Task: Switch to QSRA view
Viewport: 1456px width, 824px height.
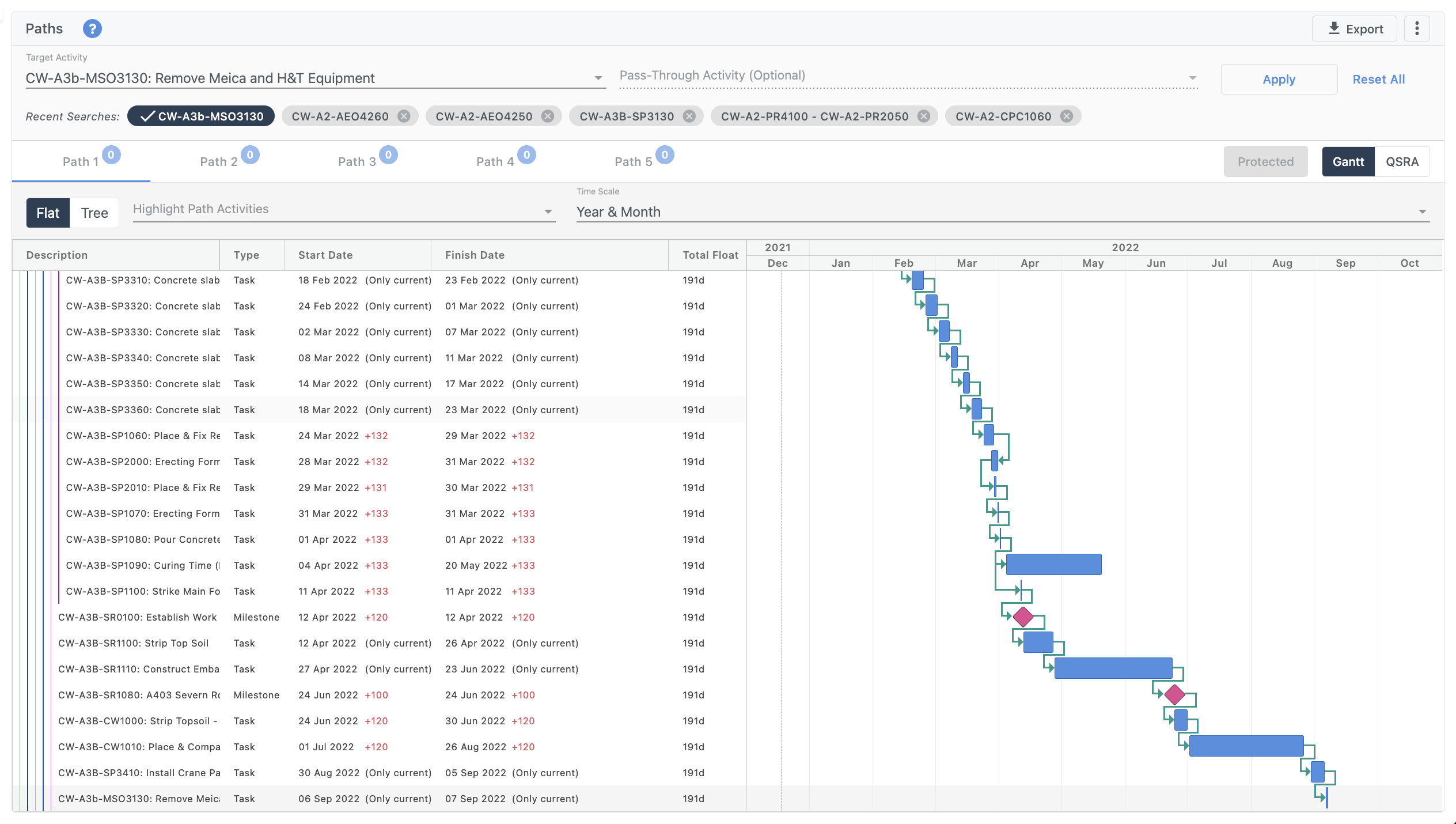Action: [1402, 161]
